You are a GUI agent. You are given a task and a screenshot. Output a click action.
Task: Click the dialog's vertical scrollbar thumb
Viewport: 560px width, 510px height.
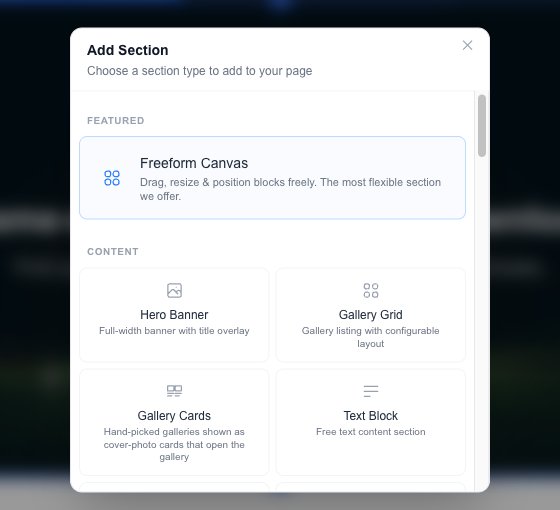click(482, 126)
